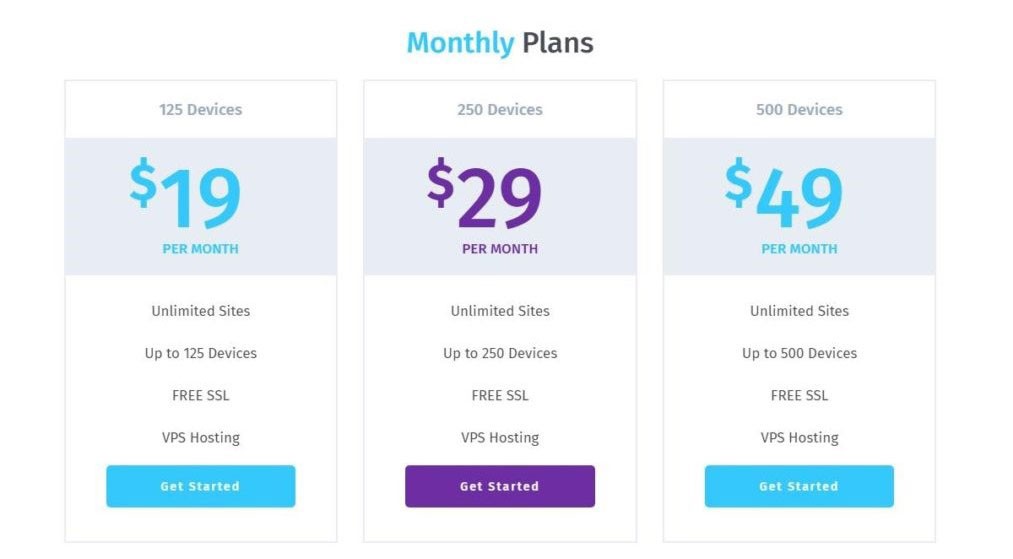Screen dimensions: 1013x559
Task: Click PER MONTH under the $49 price
Action: (799, 249)
